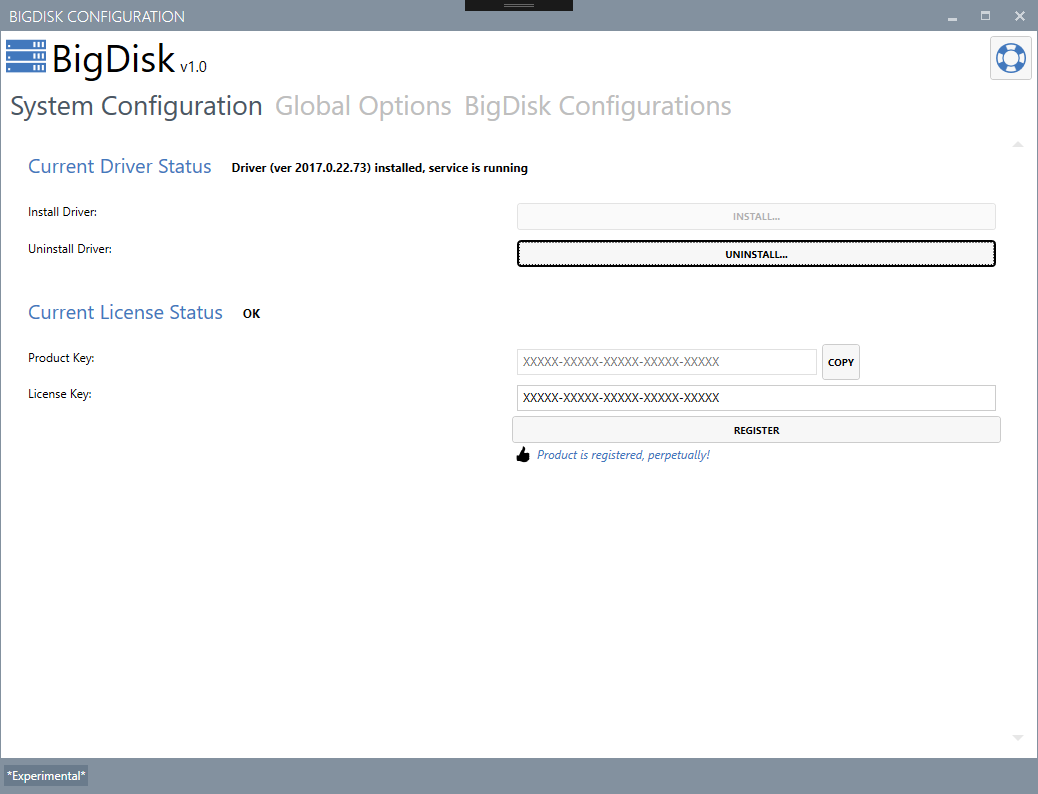1038x794 pixels.
Task: Focus the Product Key text field
Action: [x=666, y=362]
